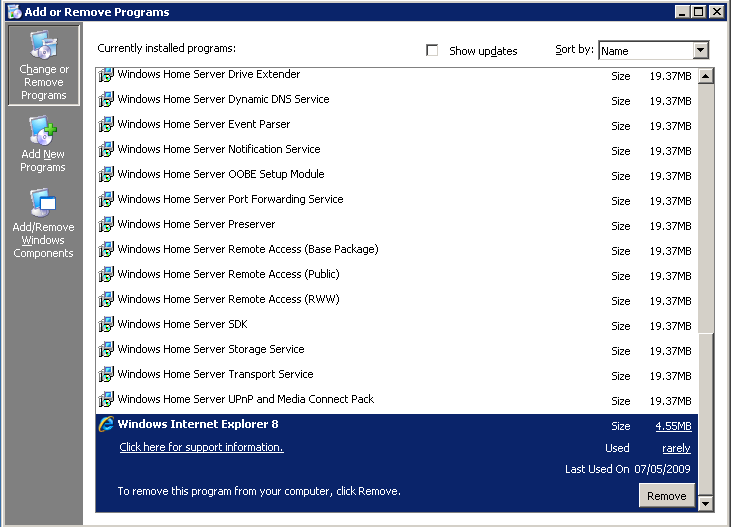This screenshot has height=527, width=731.
Task: Select Windows Home Server Remote Access (Base Package)
Action: (x=397, y=250)
